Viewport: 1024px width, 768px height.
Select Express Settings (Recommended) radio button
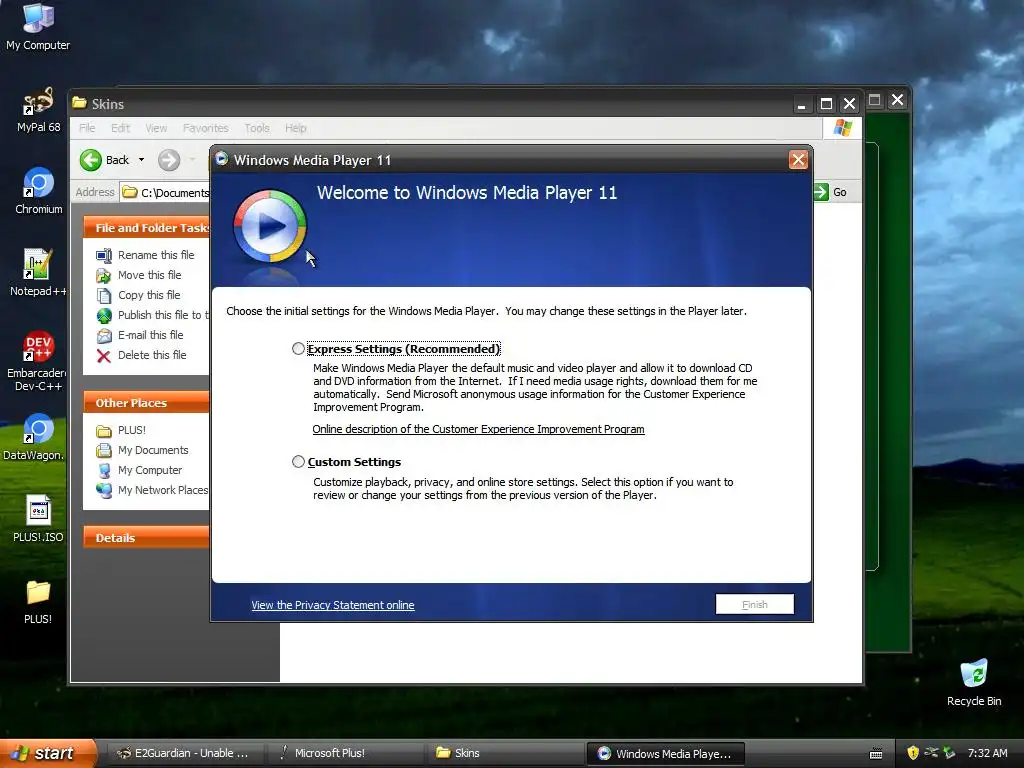298,349
